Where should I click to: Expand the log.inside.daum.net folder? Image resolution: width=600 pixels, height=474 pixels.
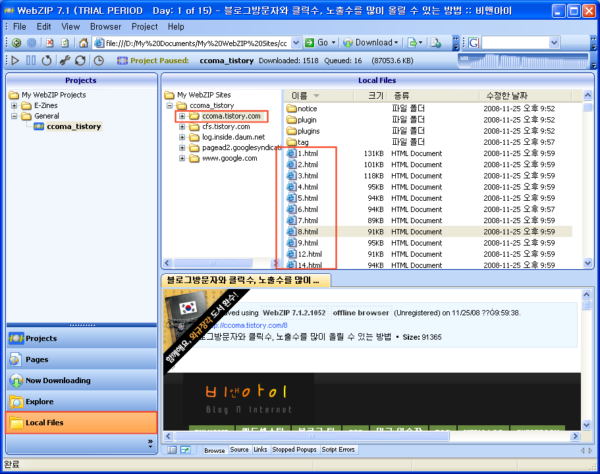click(x=182, y=137)
